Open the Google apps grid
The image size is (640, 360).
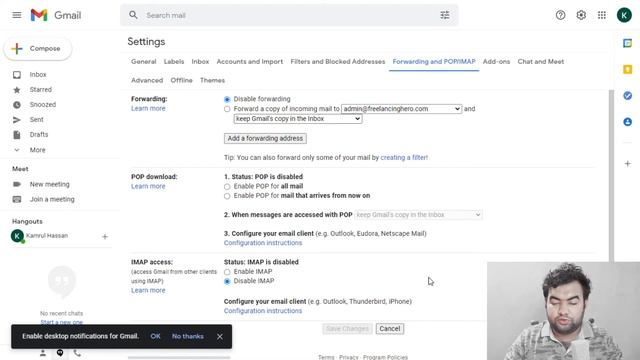point(602,15)
